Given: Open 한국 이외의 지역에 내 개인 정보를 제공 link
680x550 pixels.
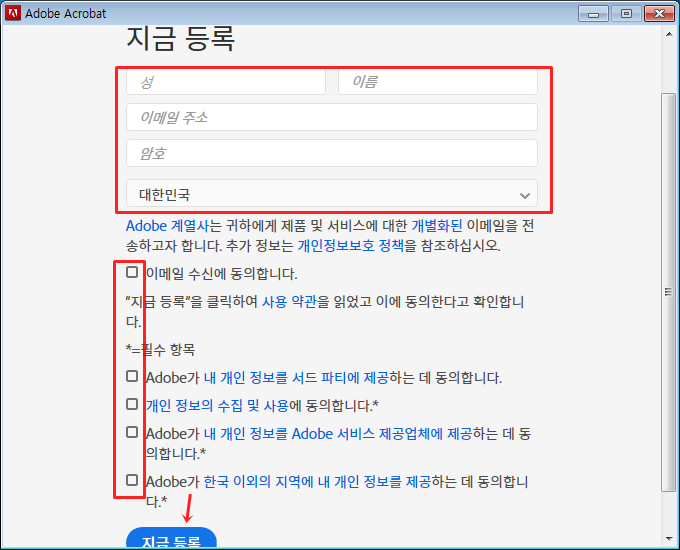Looking at the screenshot, I should click(x=317, y=481).
